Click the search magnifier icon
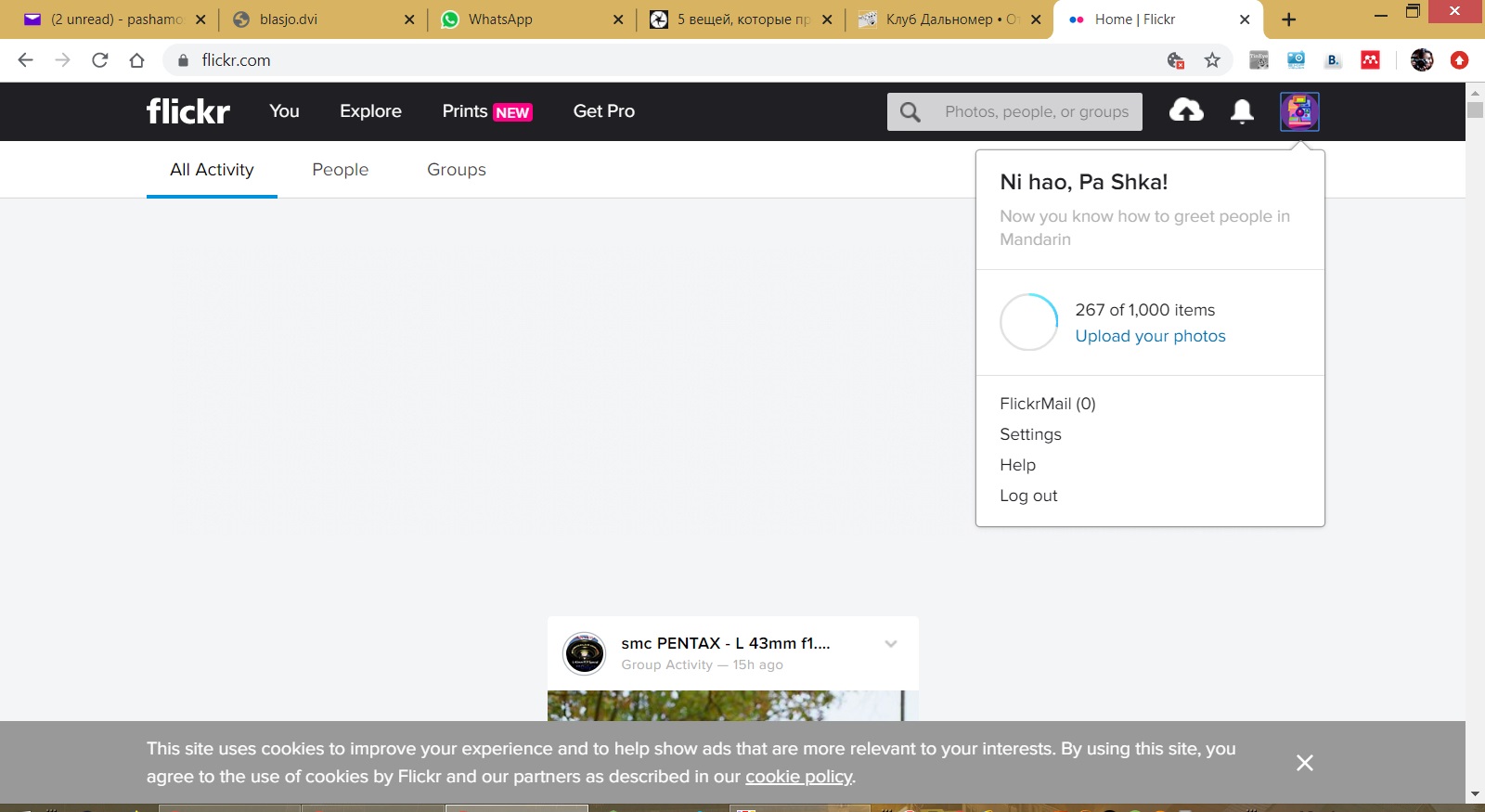The width and height of the screenshot is (1485, 812). pos(910,112)
